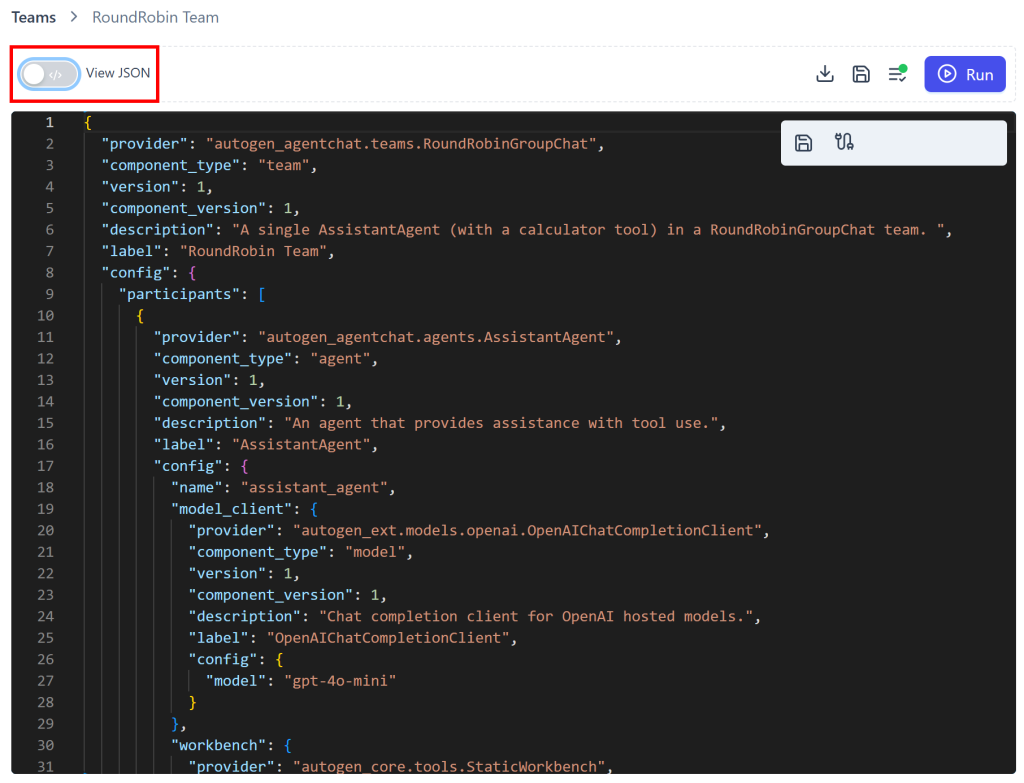Click the validation checklist icon with green dot
1024x783 pixels.
(896, 74)
